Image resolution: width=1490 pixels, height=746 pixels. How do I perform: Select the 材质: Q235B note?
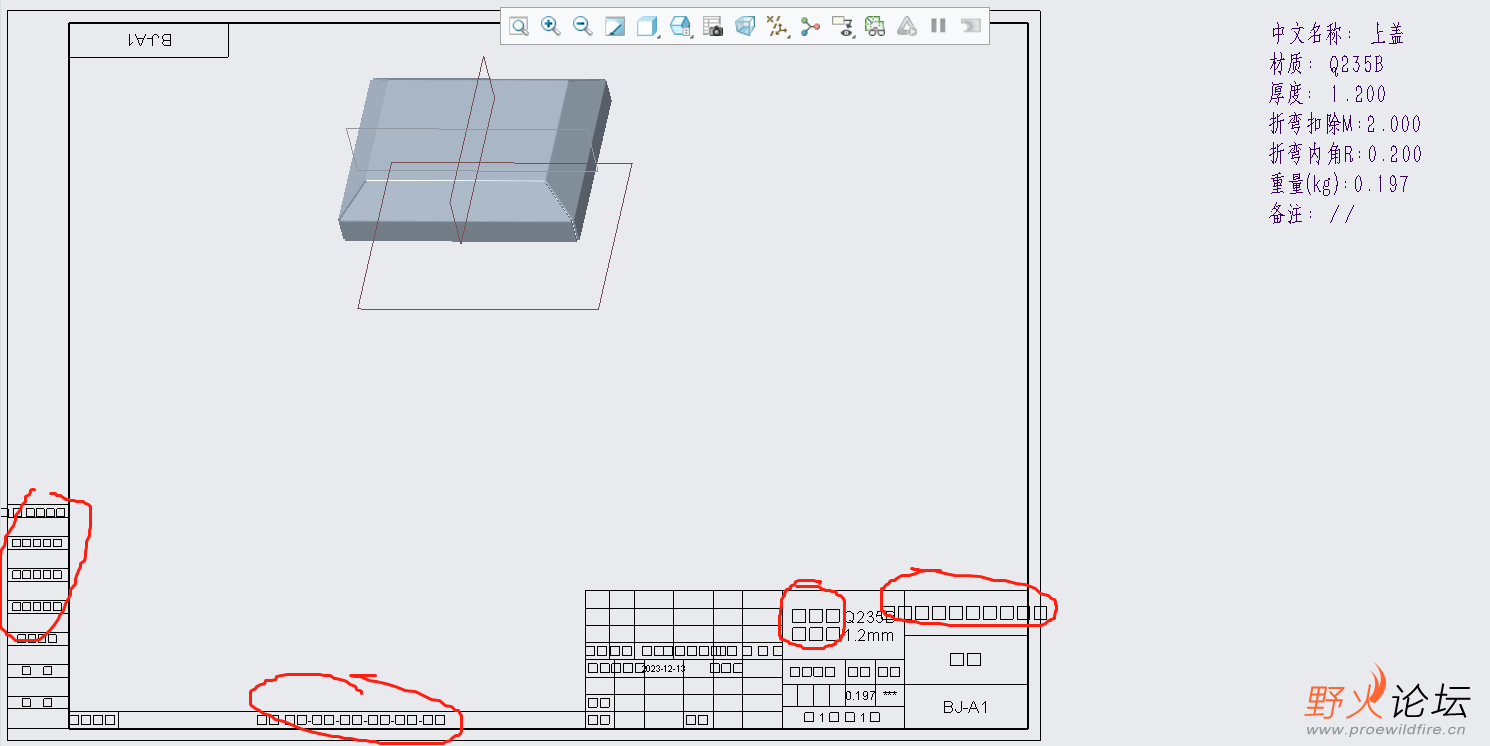(x=1326, y=64)
